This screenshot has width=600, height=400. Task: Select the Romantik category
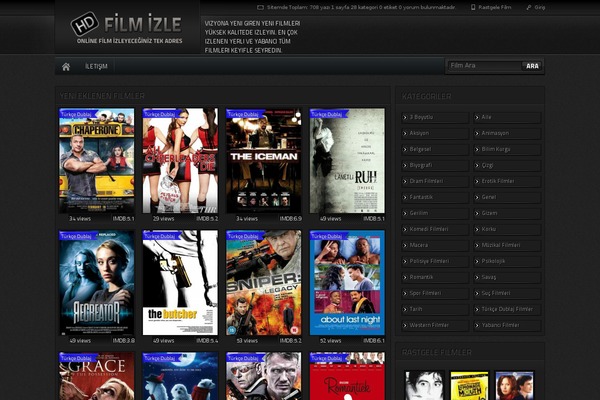435,277
